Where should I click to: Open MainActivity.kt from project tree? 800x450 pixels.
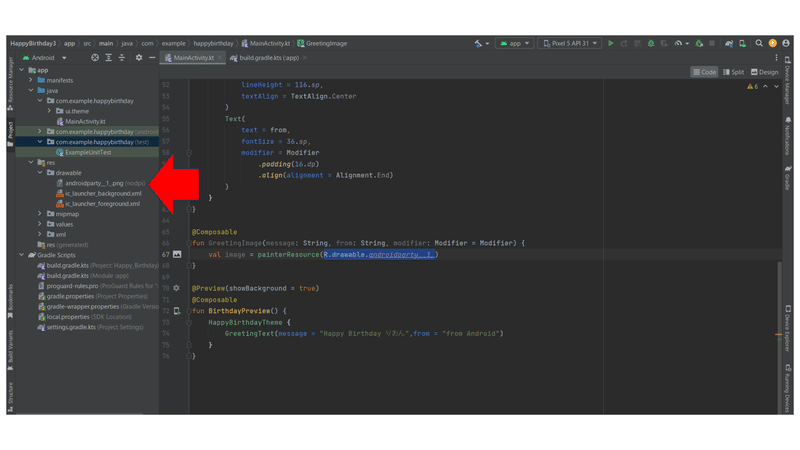pos(81,121)
